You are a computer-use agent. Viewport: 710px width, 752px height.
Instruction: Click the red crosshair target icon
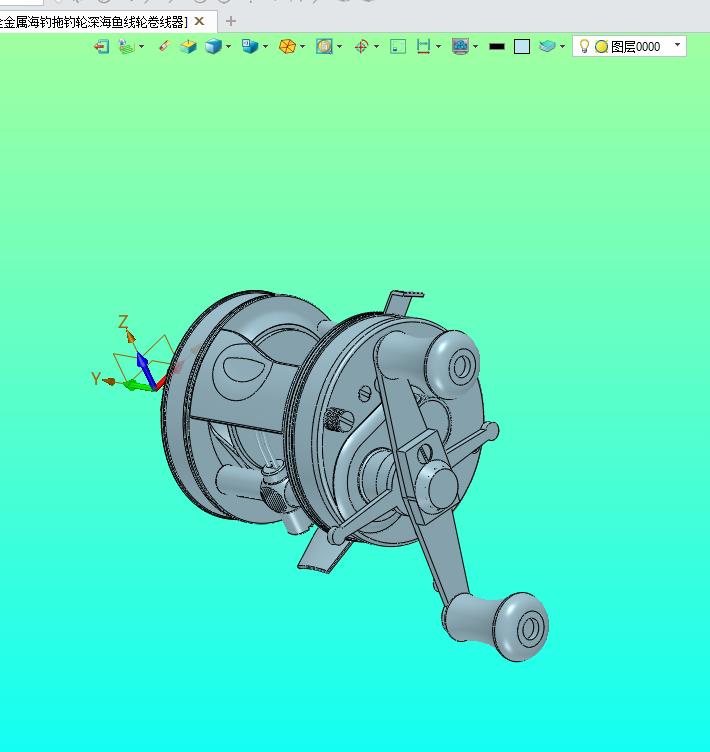361,46
